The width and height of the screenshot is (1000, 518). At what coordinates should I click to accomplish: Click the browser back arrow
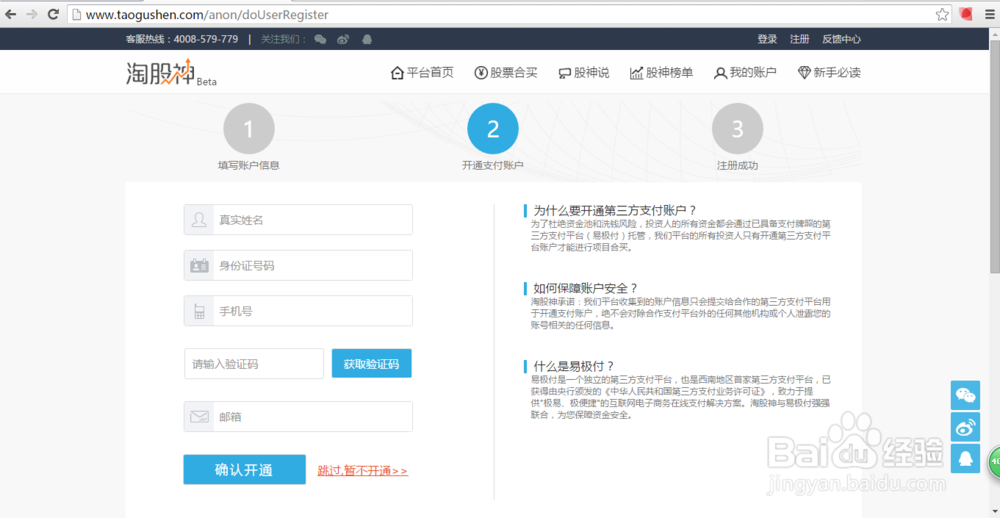coord(10,14)
